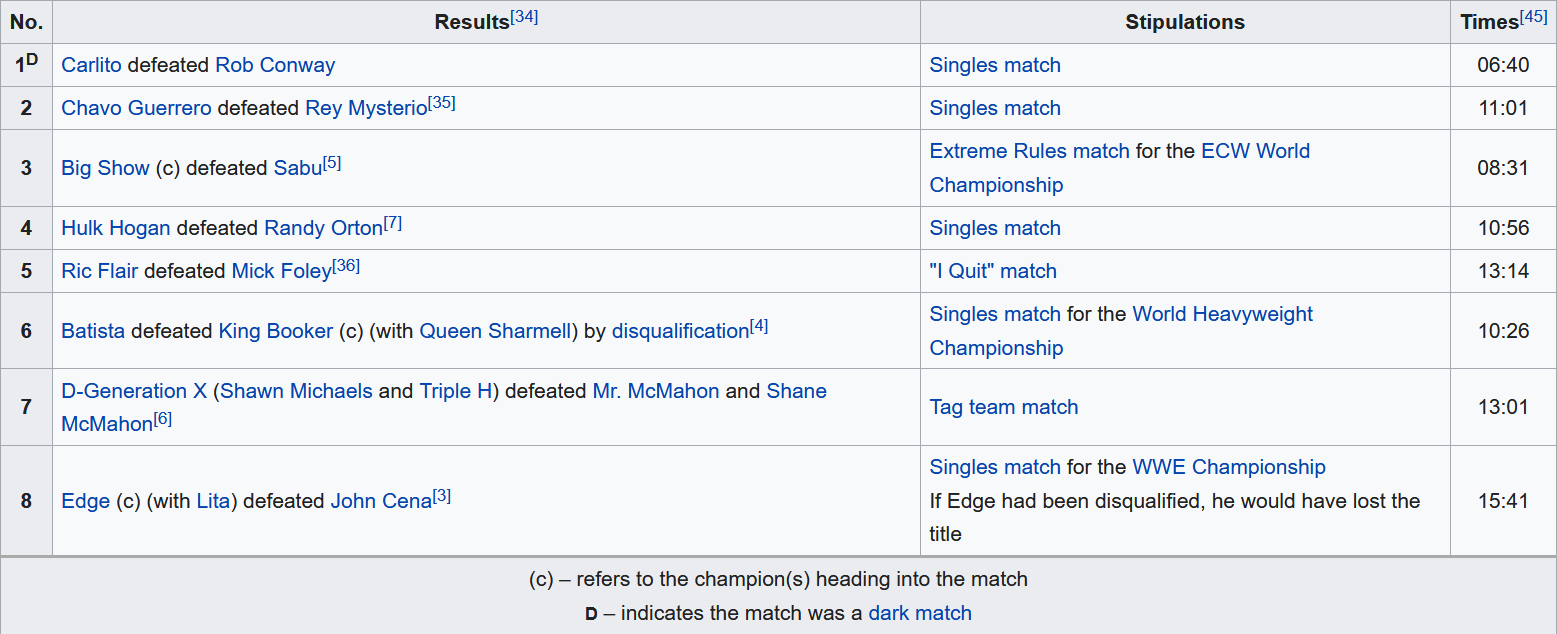
Task: Open the dark match link
Action: [x=919, y=613]
